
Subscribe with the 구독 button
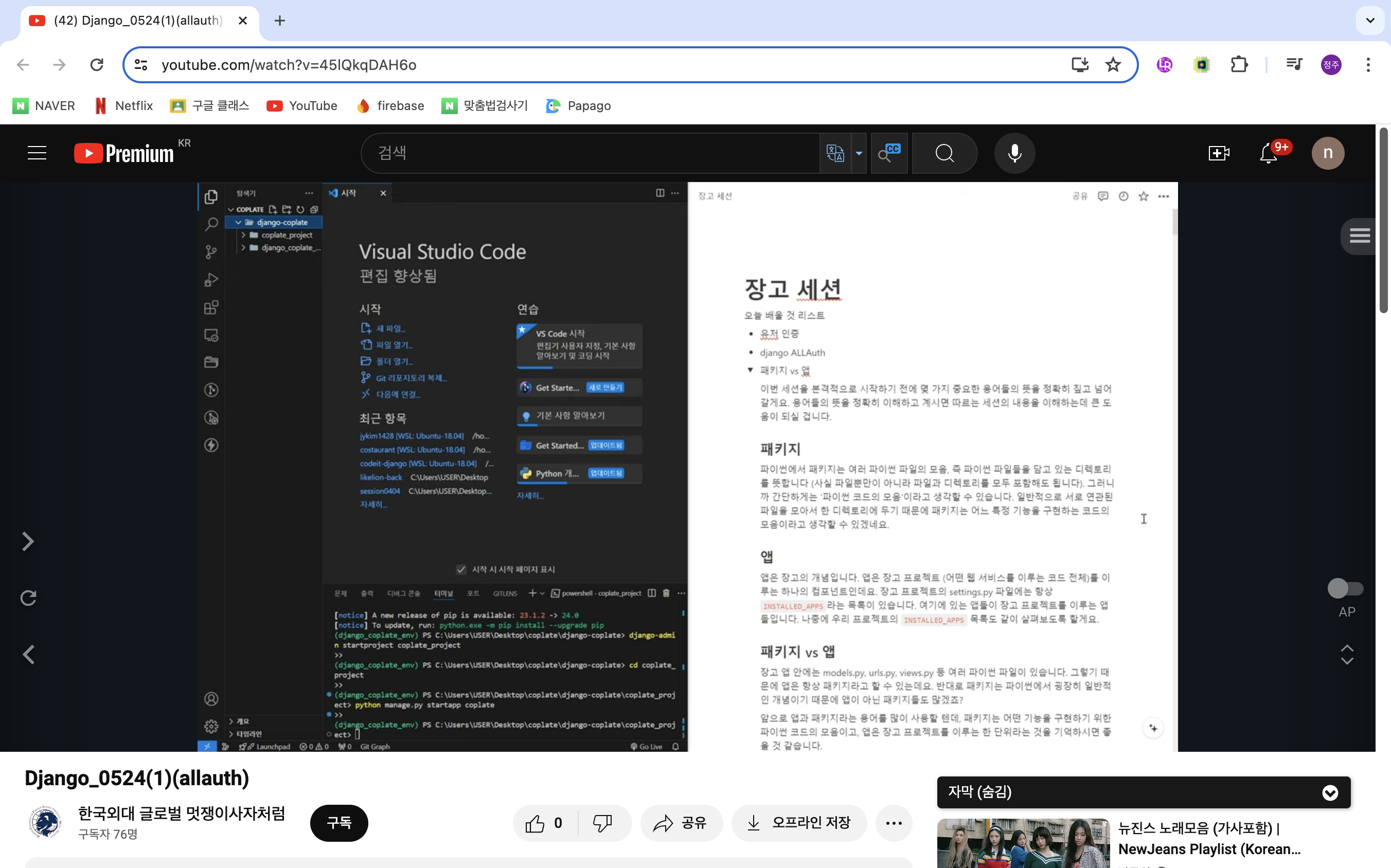(339, 823)
